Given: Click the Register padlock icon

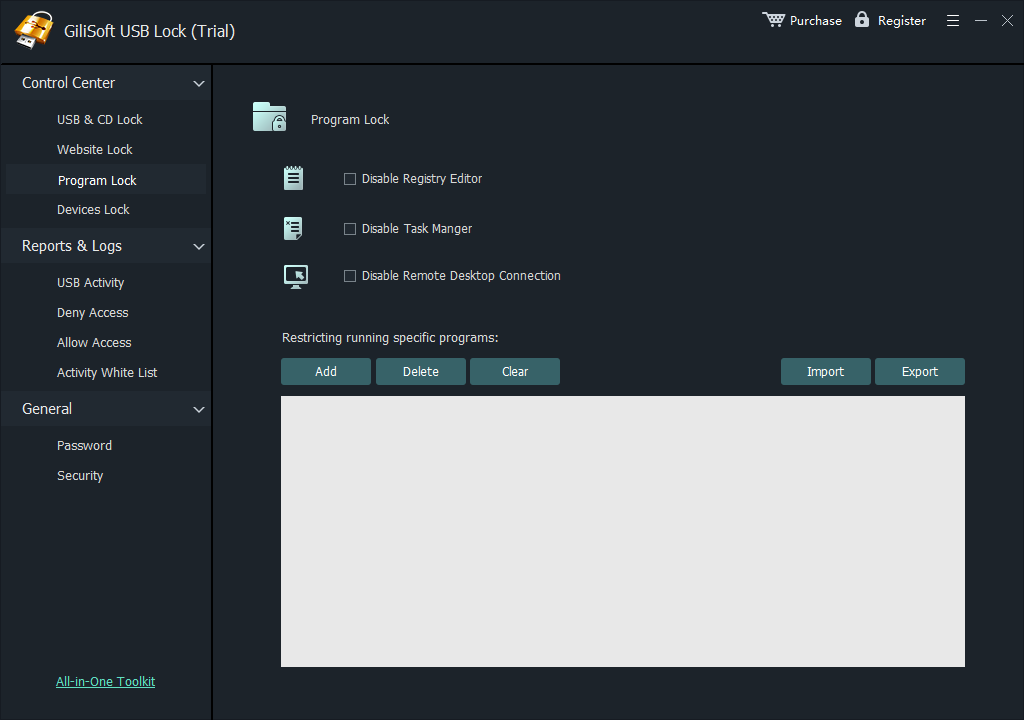Looking at the screenshot, I should (862, 19).
